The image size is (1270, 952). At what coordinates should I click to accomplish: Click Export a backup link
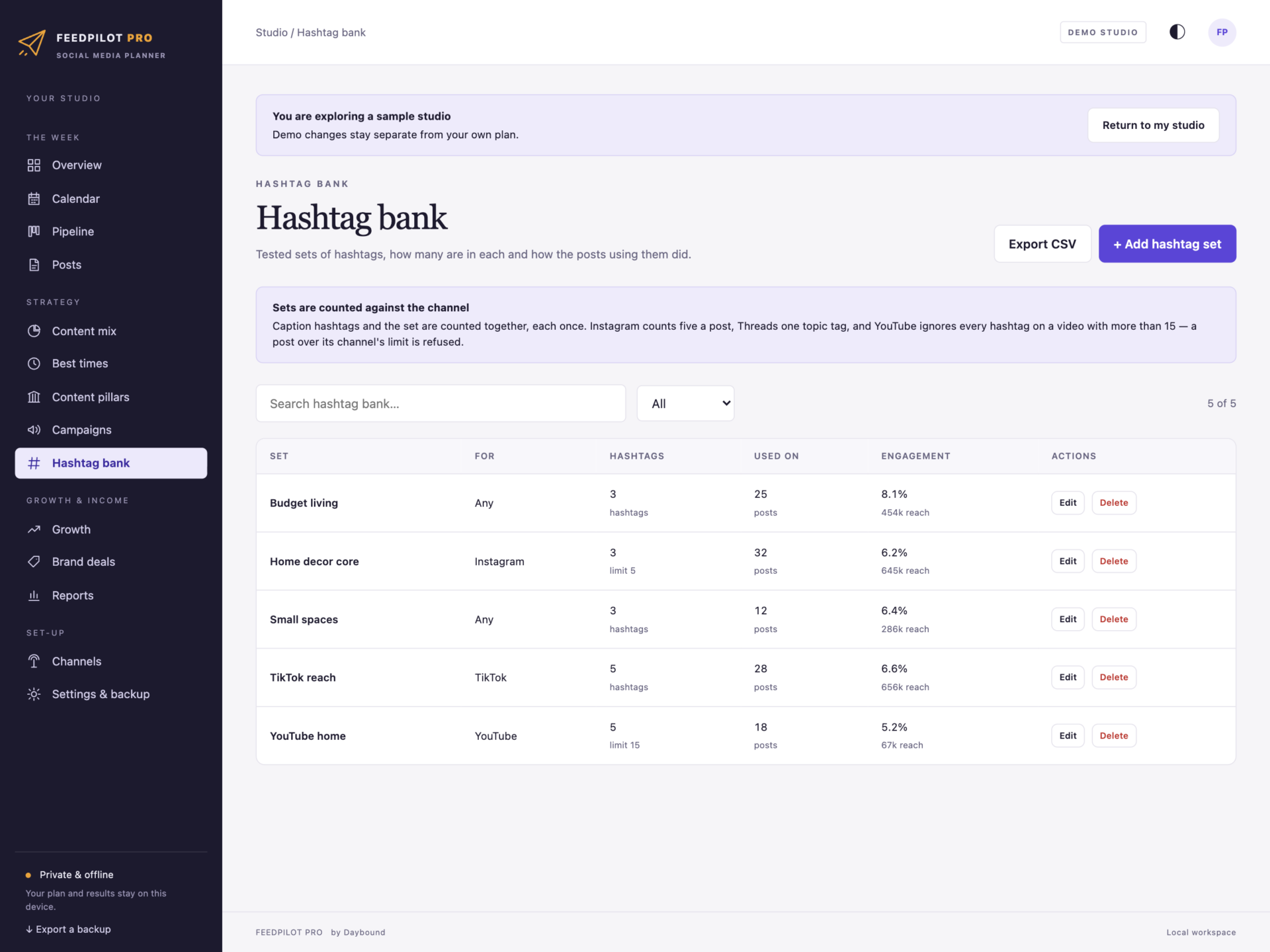click(68, 929)
